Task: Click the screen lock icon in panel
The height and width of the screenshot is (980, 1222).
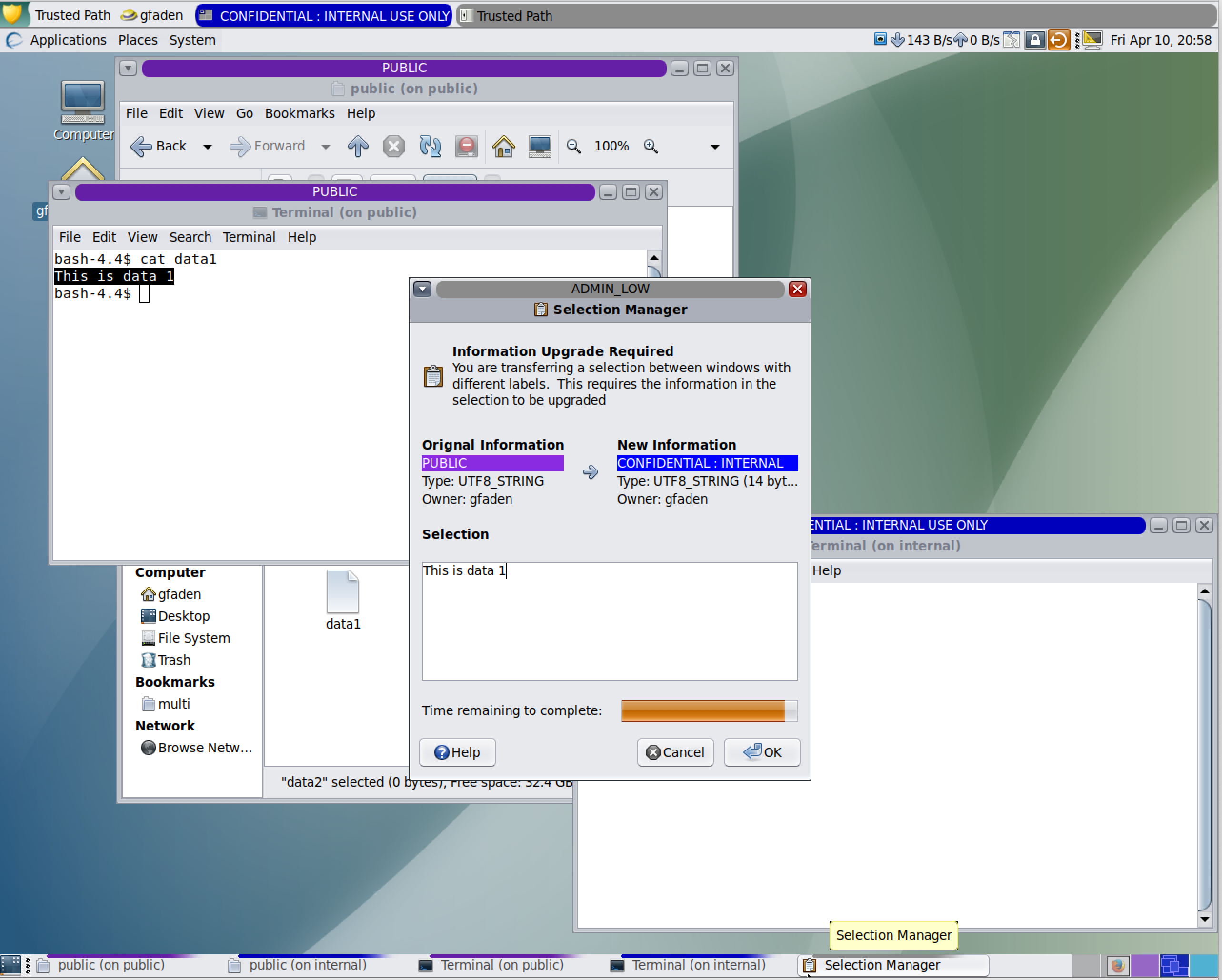Action: pos(1034,40)
